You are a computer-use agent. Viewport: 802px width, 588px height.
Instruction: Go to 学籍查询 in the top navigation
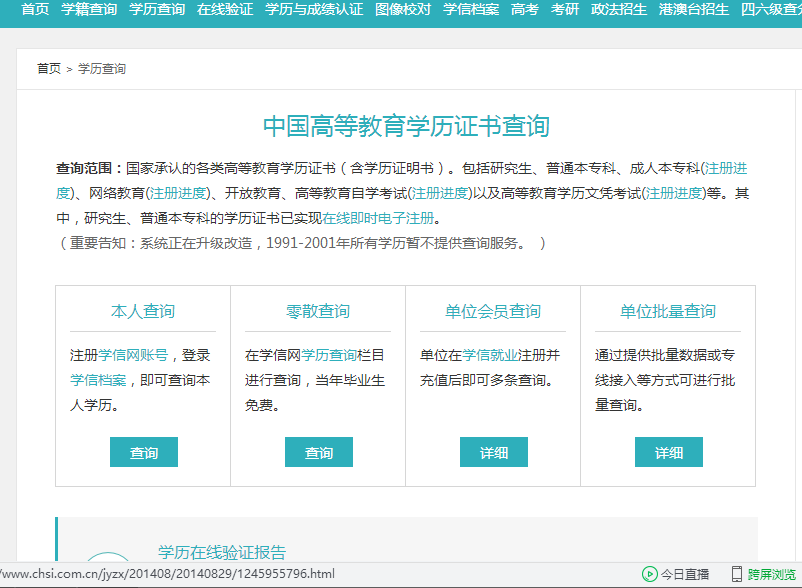point(89,9)
